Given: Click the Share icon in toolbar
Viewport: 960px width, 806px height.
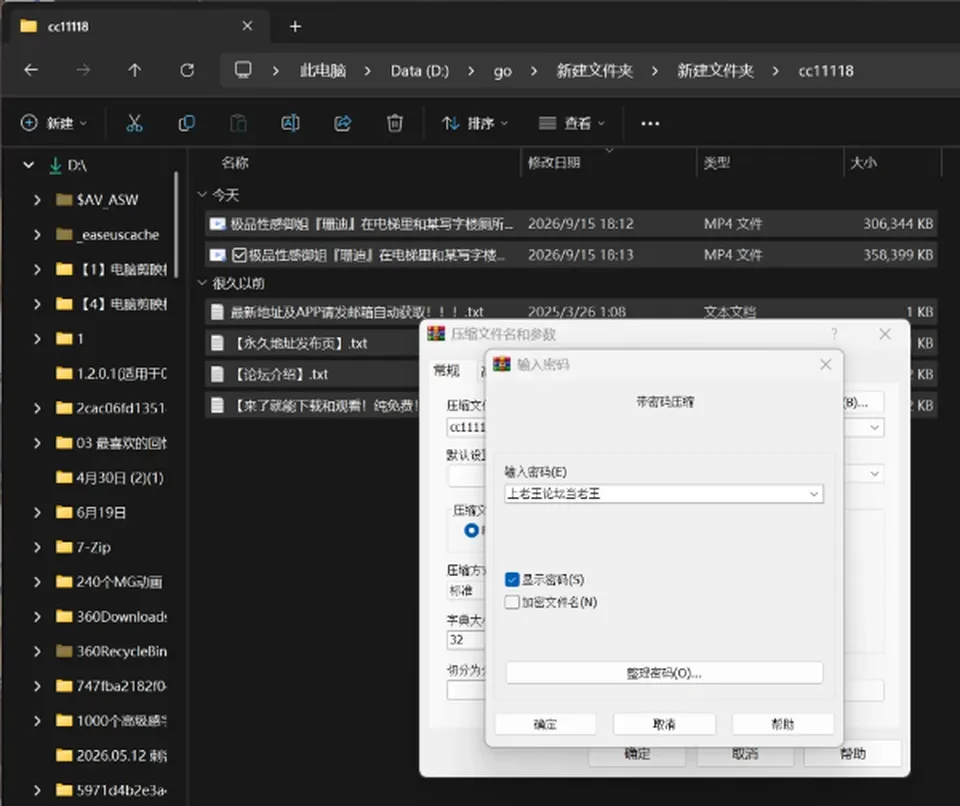Looking at the screenshot, I should [343, 123].
